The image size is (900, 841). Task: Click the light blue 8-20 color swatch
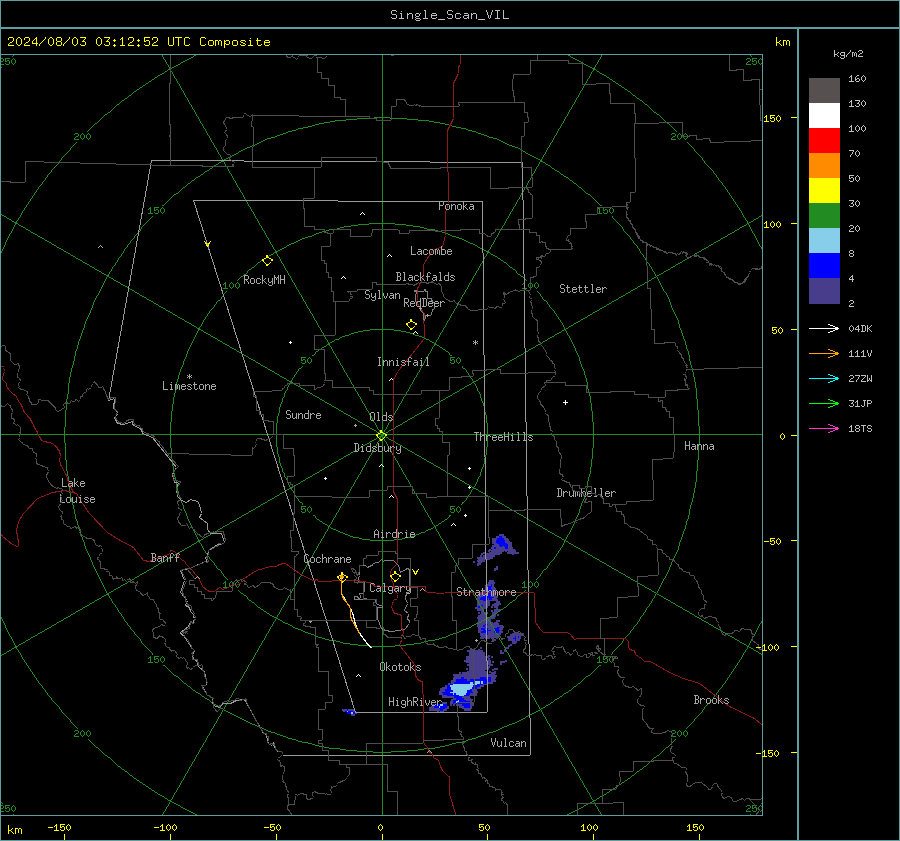tap(824, 241)
